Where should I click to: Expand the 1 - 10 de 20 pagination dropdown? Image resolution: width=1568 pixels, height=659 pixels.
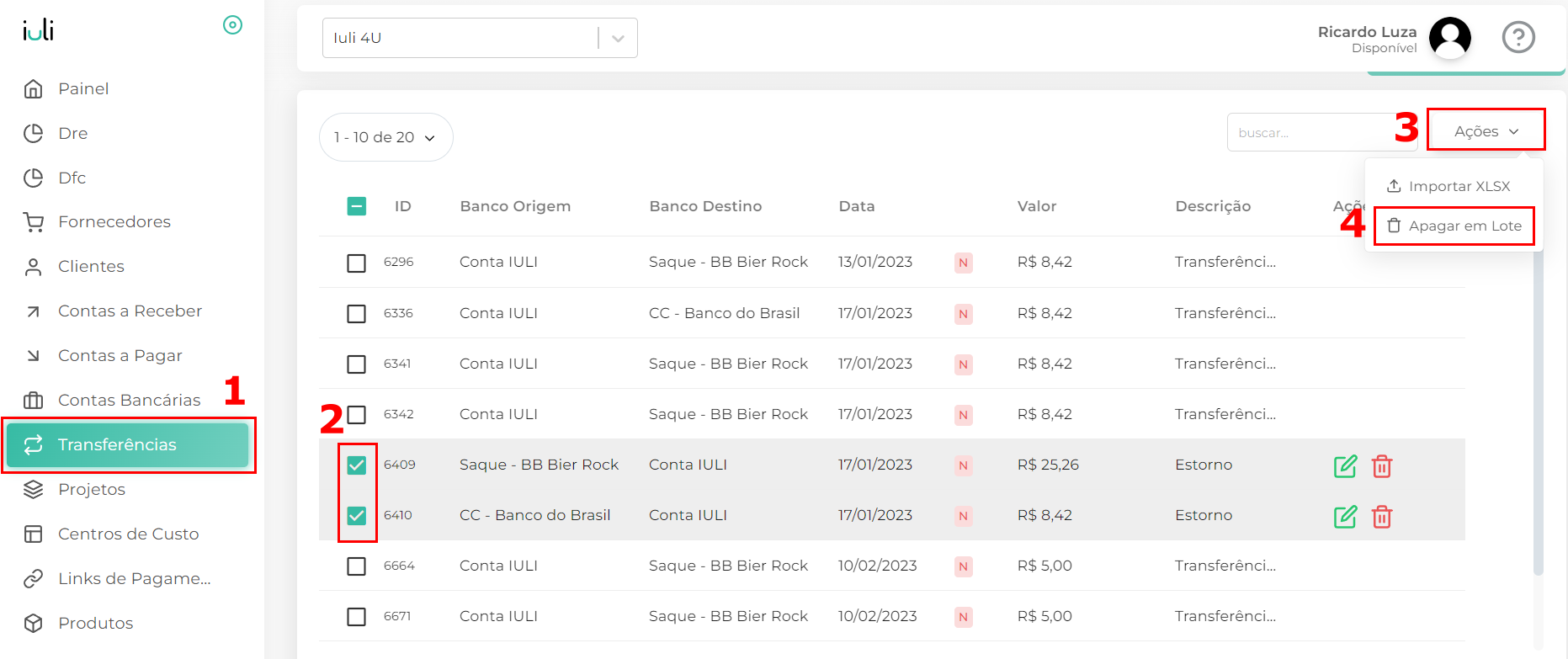[x=385, y=137]
